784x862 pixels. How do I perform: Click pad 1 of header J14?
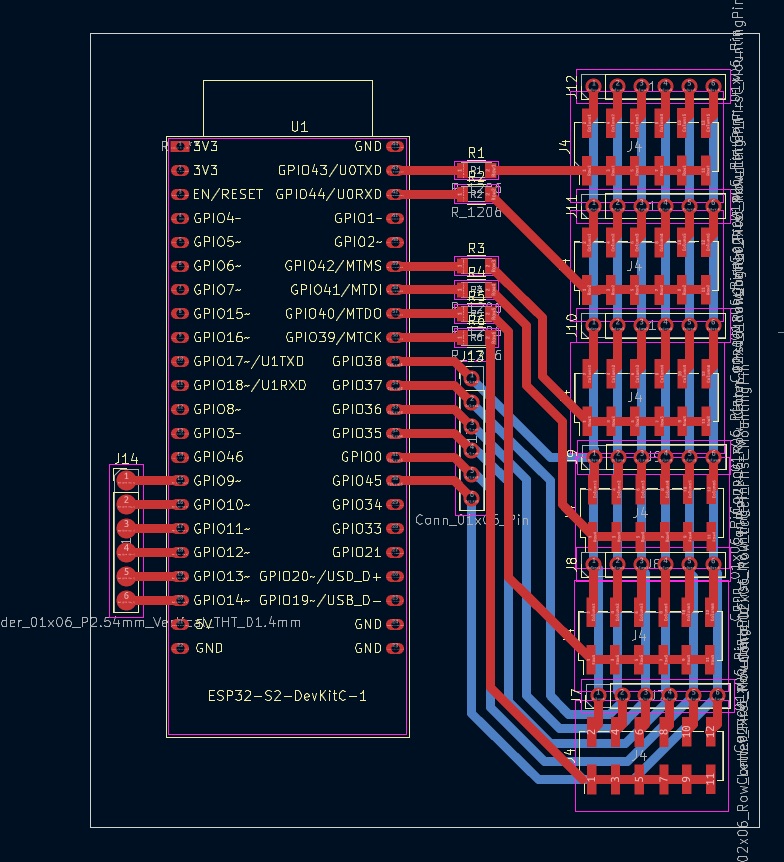[x=126, y=480]
